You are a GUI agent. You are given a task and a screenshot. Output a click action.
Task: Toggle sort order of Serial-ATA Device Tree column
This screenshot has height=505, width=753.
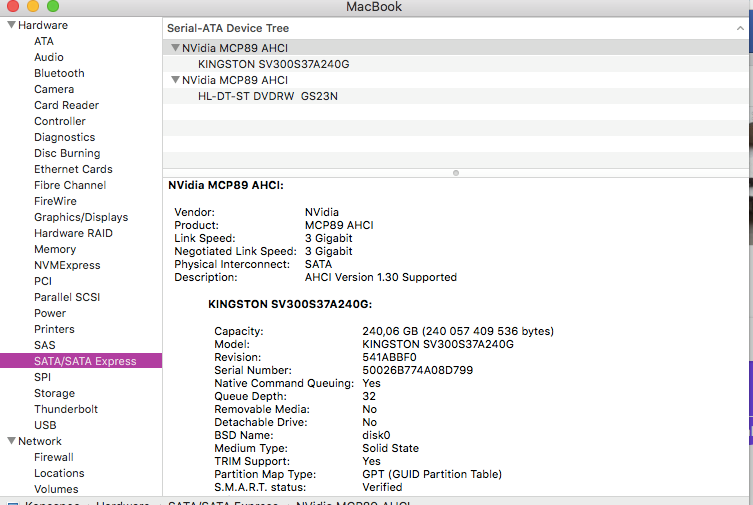740,28
